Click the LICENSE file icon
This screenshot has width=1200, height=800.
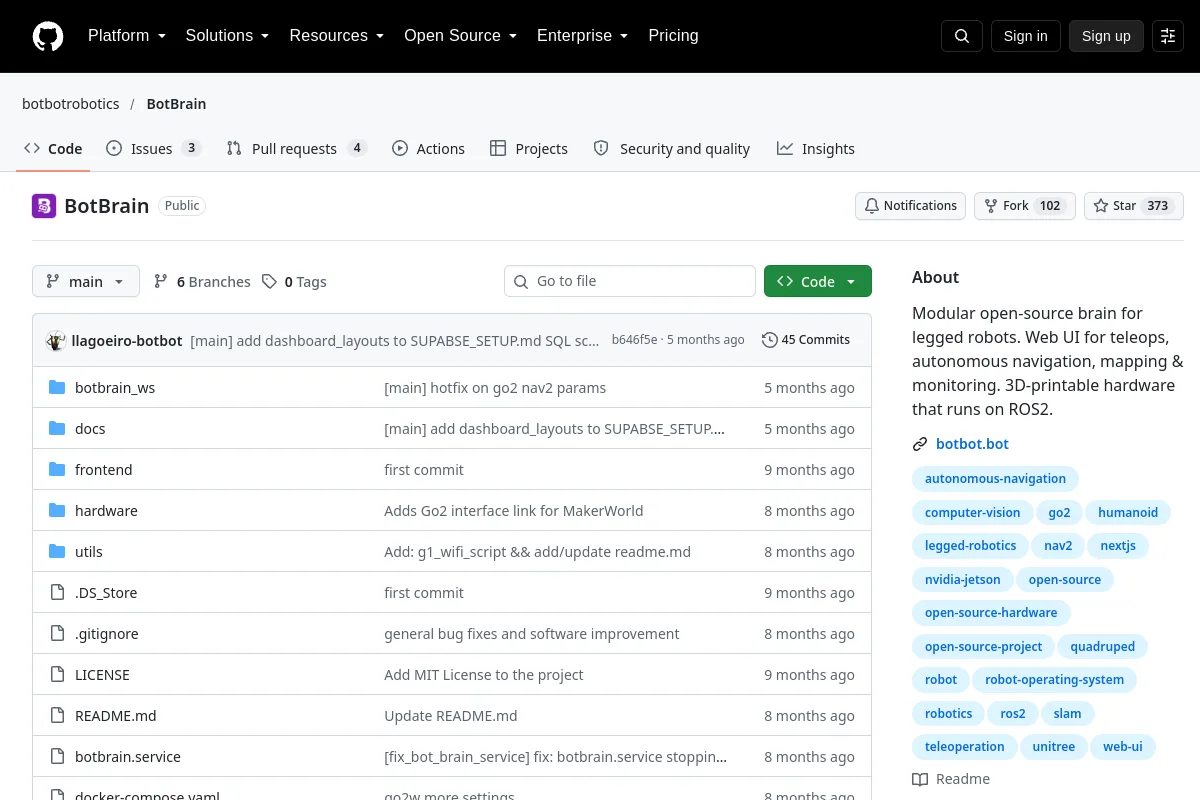57,674
